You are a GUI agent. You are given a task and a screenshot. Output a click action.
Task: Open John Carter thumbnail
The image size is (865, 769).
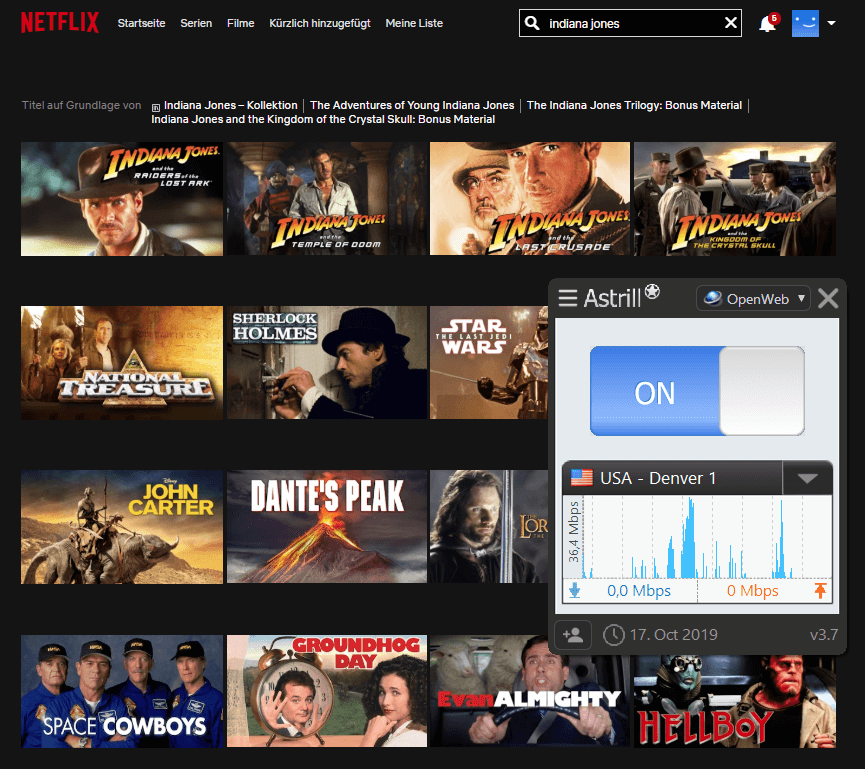(x=122, y=527)
